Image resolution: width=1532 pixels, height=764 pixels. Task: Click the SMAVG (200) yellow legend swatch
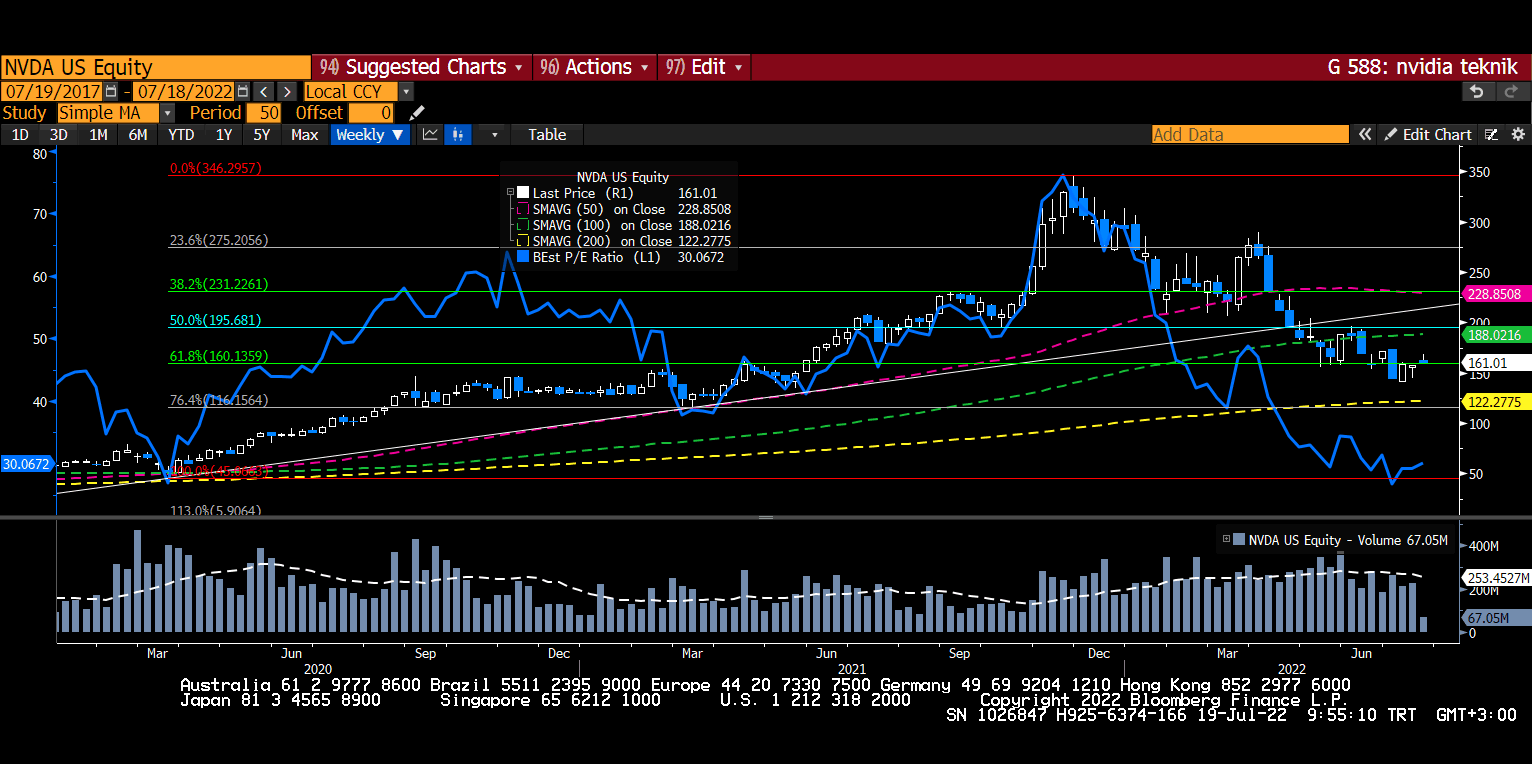522,241
